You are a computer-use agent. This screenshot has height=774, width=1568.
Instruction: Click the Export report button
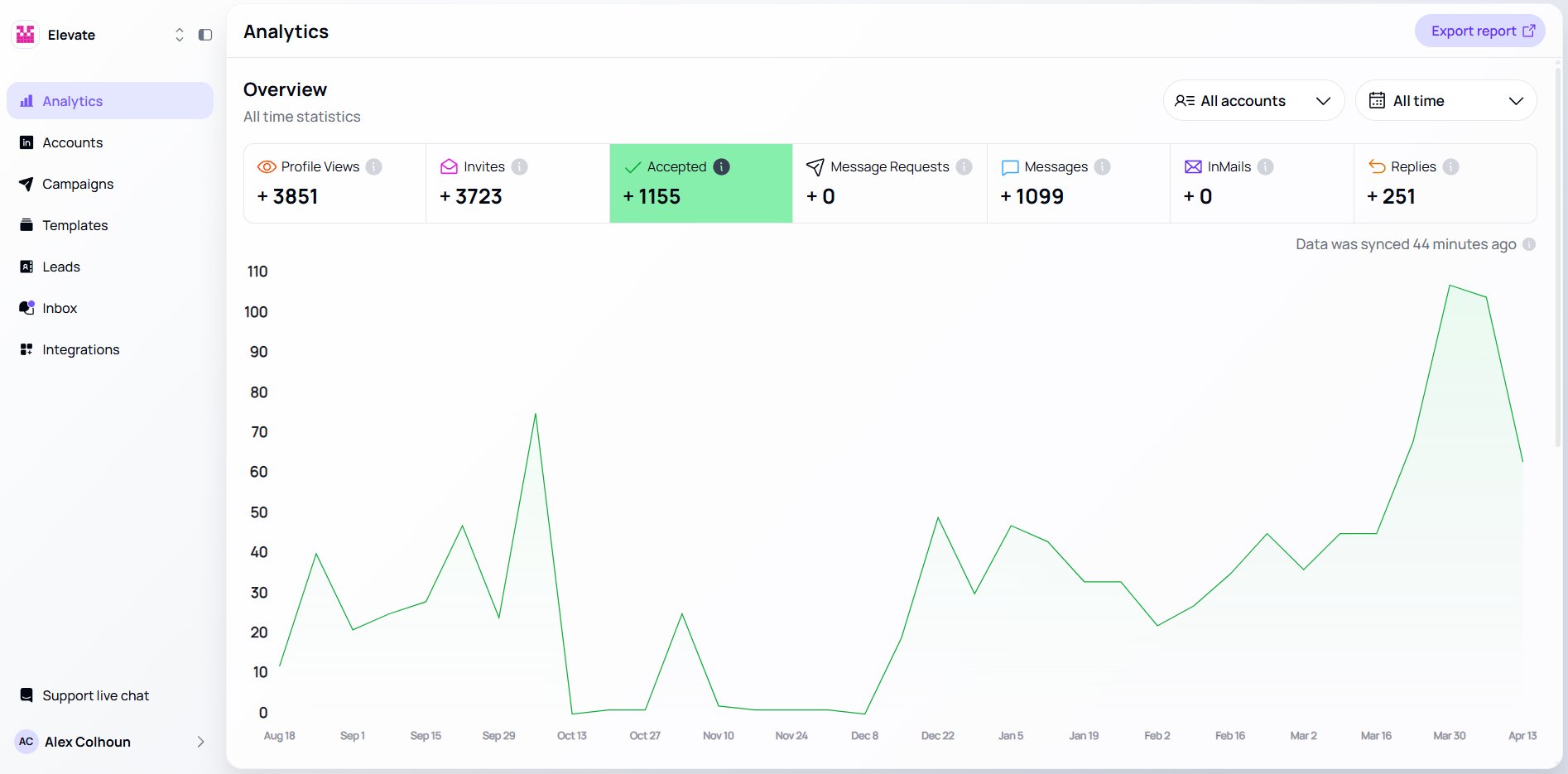point(1479,31)
